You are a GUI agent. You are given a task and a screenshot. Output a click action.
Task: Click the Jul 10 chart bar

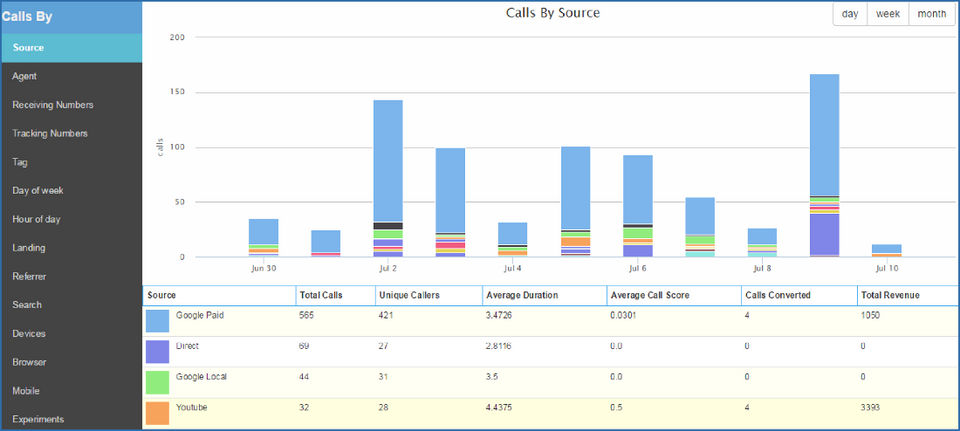(x=887, y=250)
